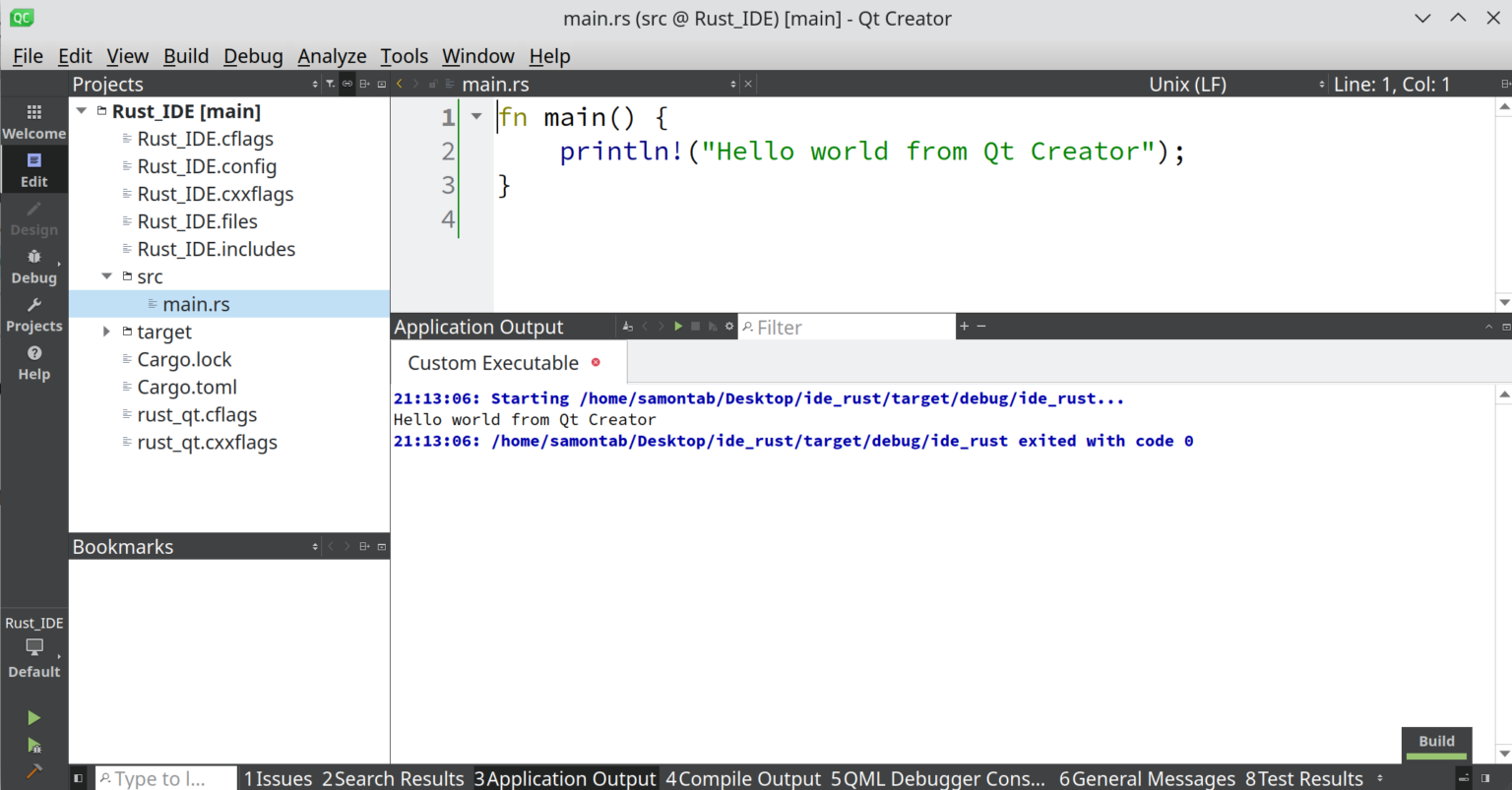Switch to the Compile Output pane
The height and width of the screenshot is (790, 1512).
pos(743,778)
